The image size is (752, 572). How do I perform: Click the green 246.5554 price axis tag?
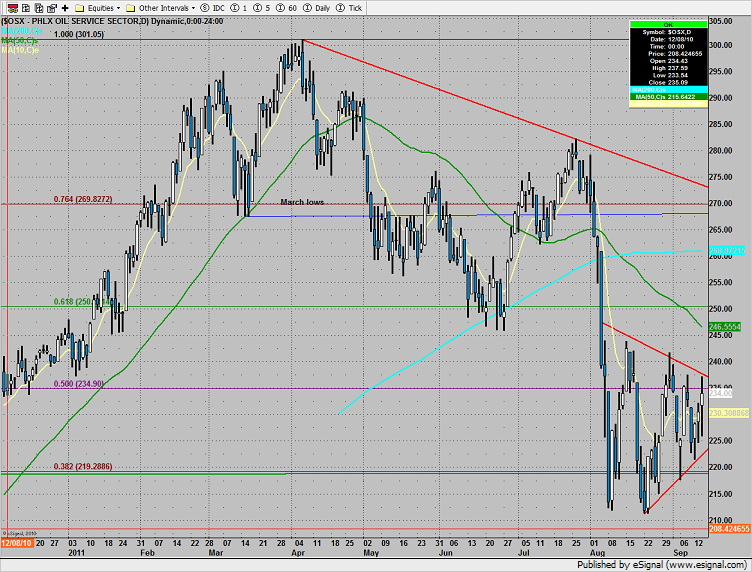tap(725, 327)
